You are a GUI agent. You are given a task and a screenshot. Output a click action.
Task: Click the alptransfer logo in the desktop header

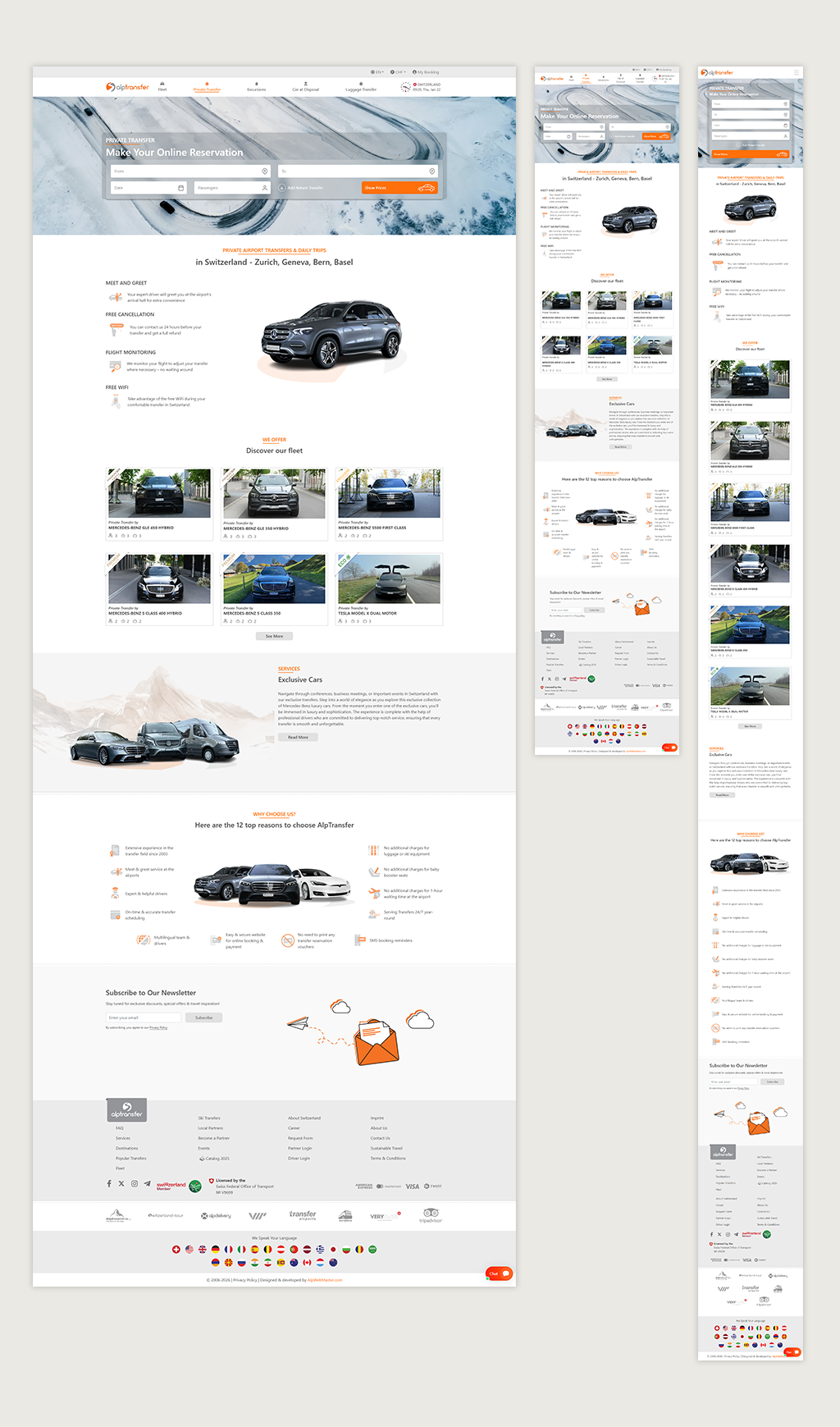pos(127,87)
